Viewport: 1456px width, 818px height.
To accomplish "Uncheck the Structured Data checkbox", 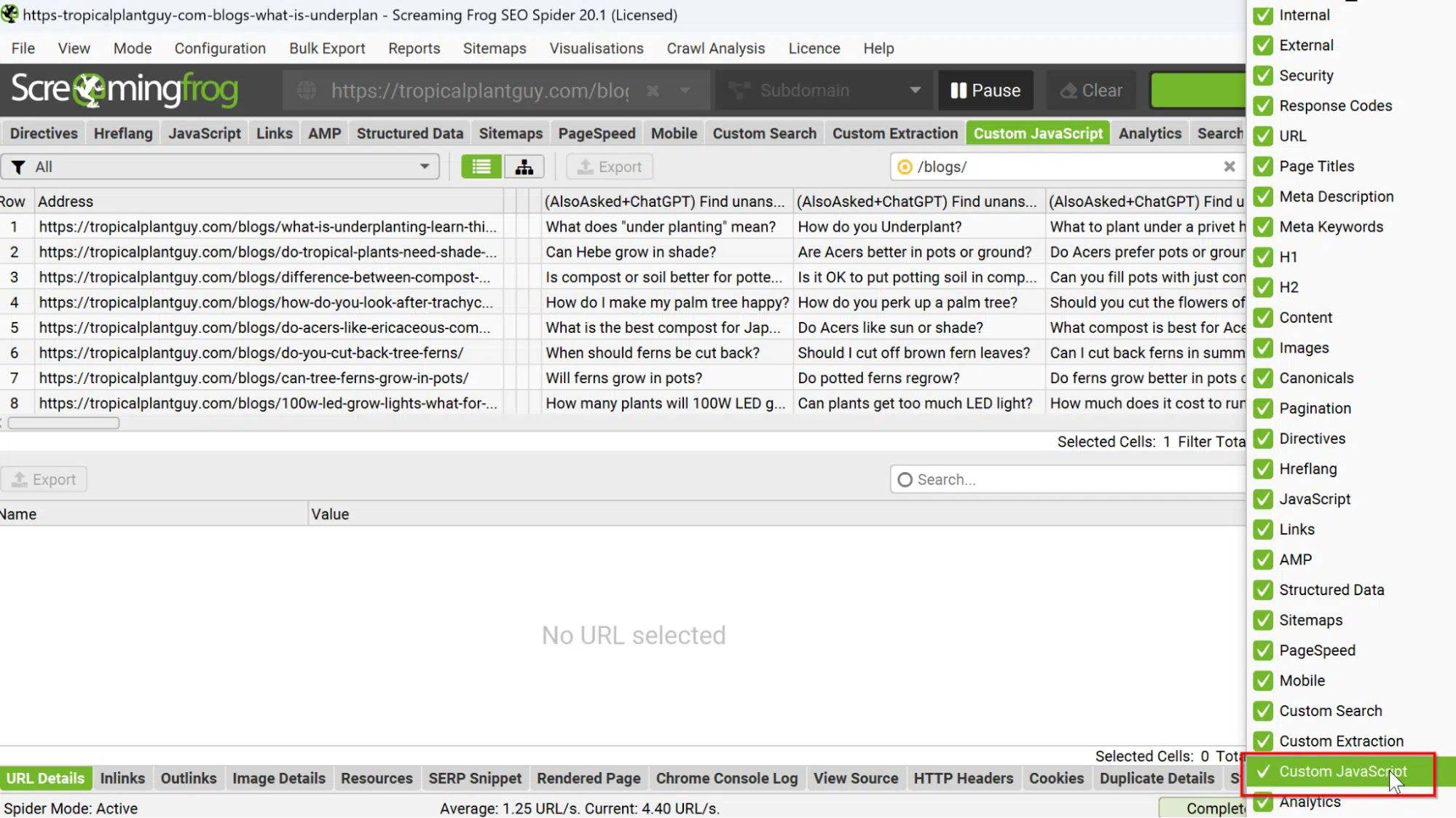I will 1263,590.
